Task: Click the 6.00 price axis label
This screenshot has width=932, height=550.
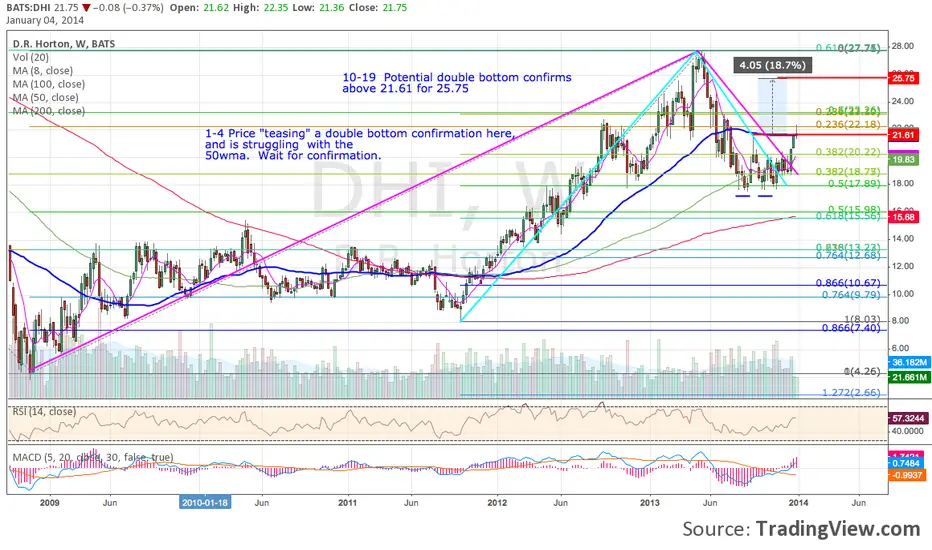Action: point(902,348)
